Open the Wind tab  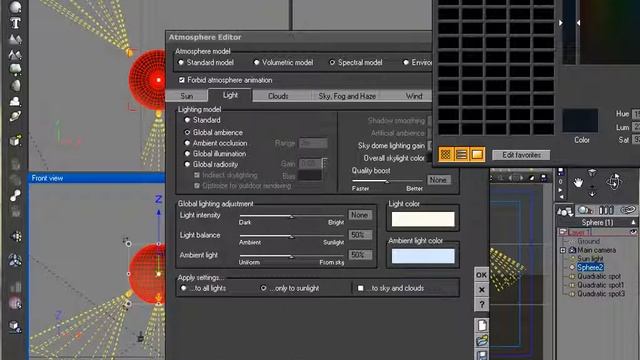413,96
